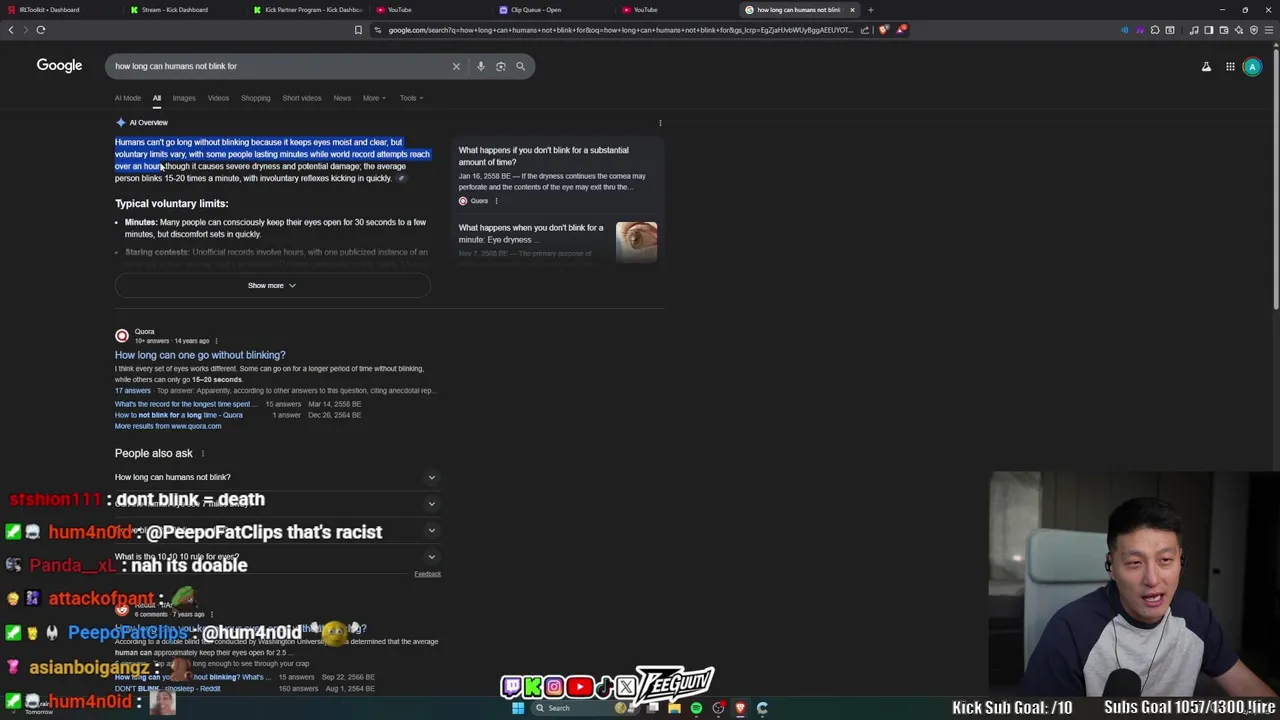Open the People also ask options menu
This screenshot has height=720, width=1280.
click(202, 454)
